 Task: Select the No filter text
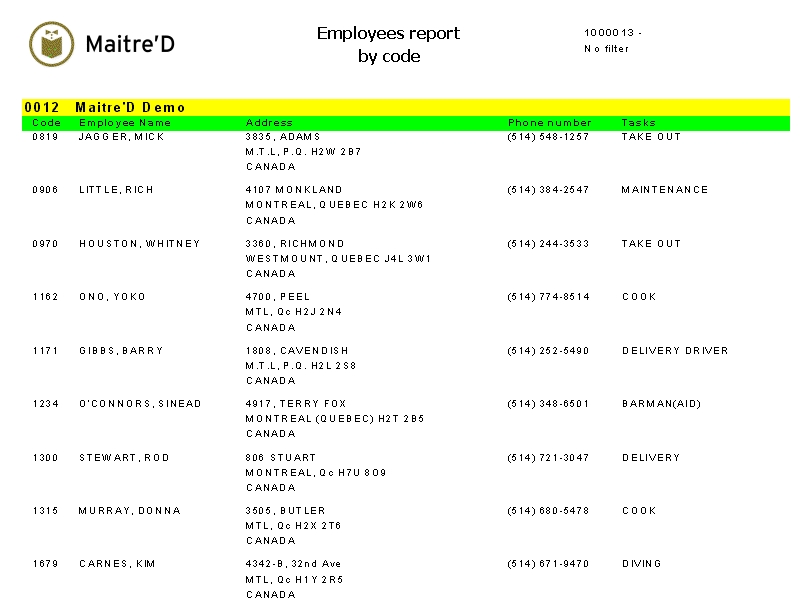click(606, 49)
